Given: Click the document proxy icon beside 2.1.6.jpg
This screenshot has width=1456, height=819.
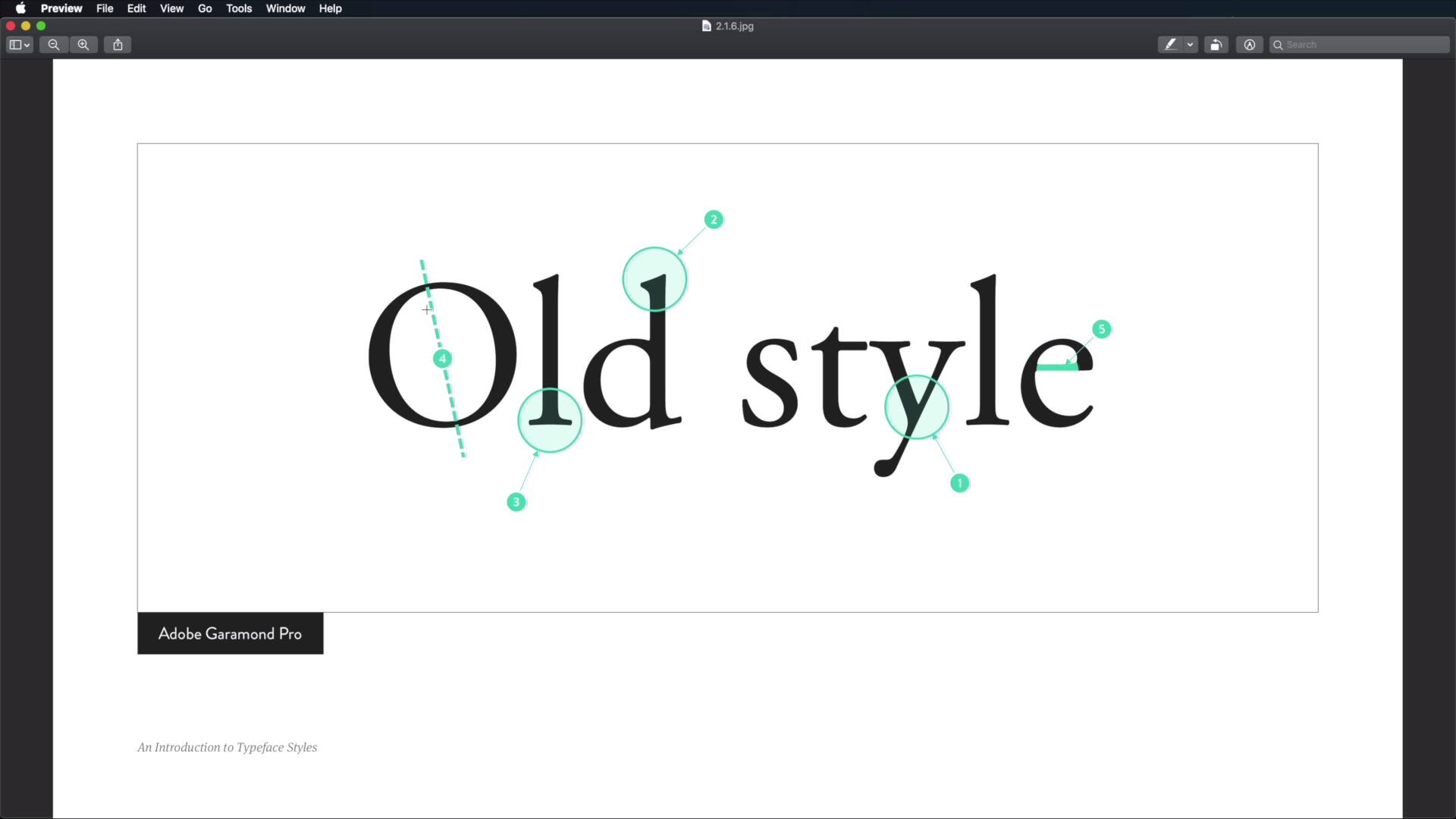Looking at the screenshot, I should [x=706, y=26].
